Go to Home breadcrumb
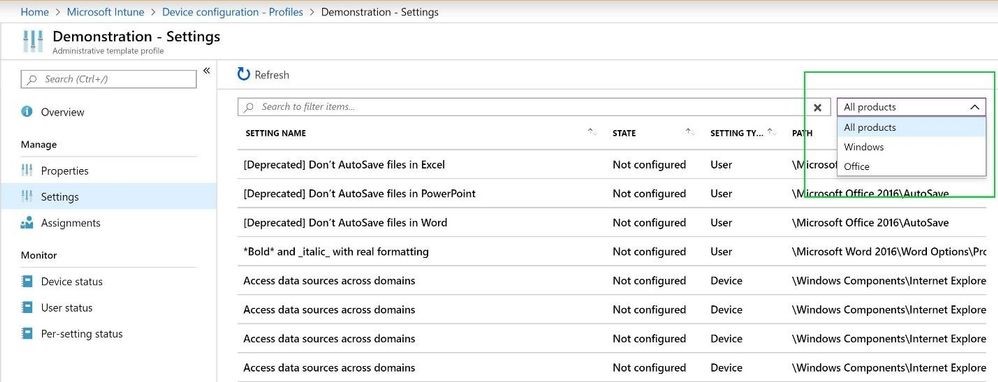The height and width of the screenshot is (382, 998). pyautogui.click(x=34, y=12)
